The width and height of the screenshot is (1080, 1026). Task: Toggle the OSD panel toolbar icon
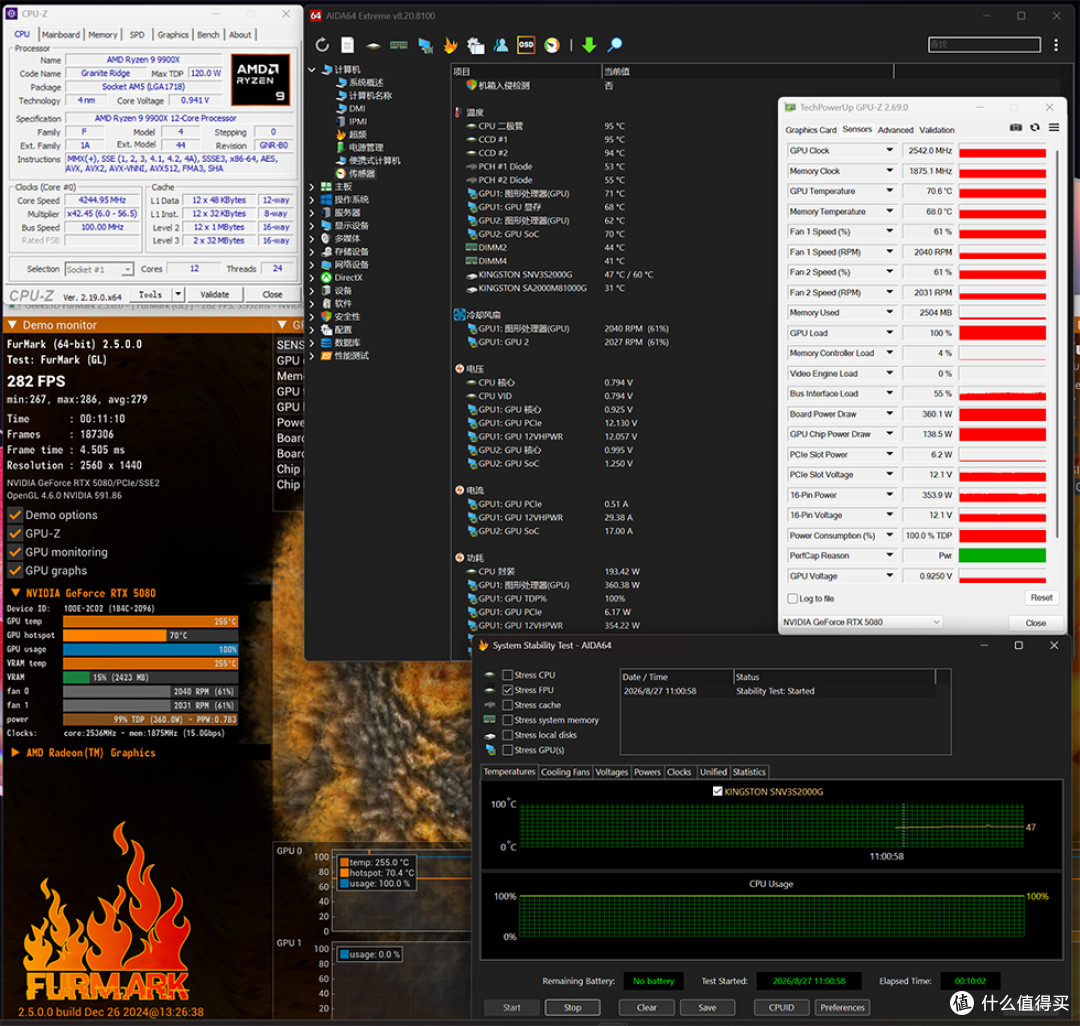(x=526, y=45)
